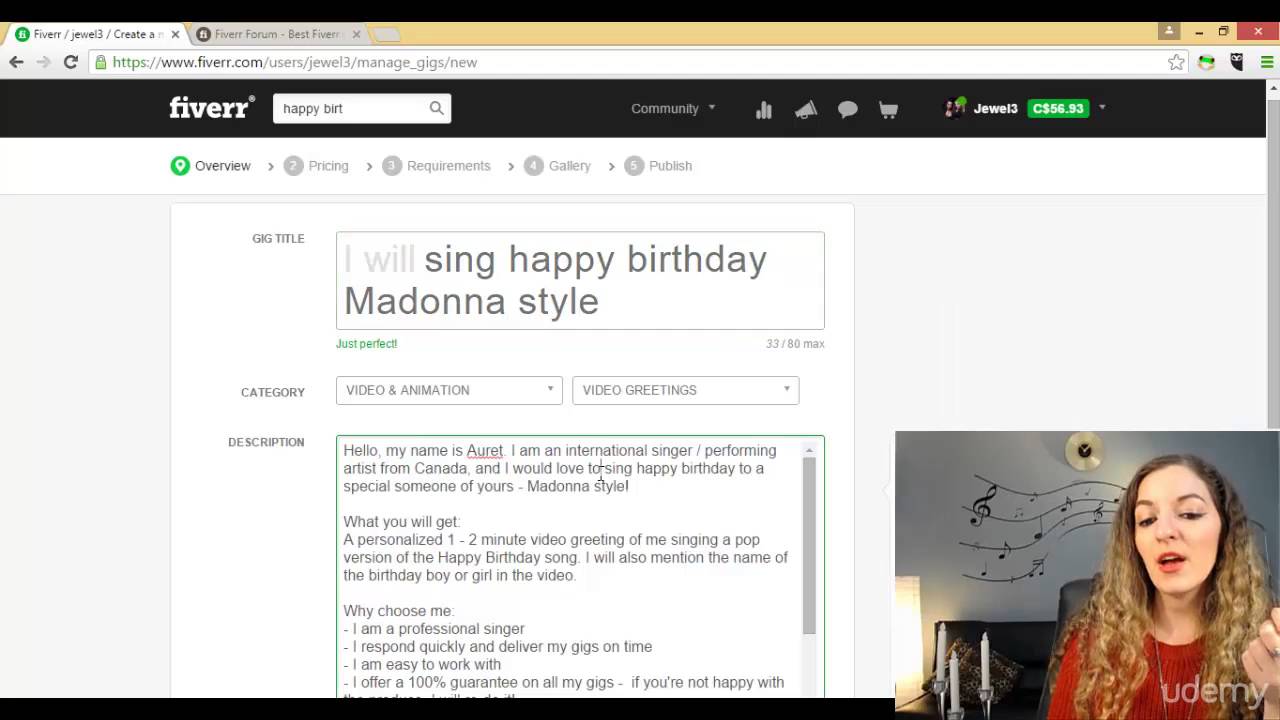
Task: Click the "DESCRIPTION" label
Action: pyautogui.click(x=266, y=442)
